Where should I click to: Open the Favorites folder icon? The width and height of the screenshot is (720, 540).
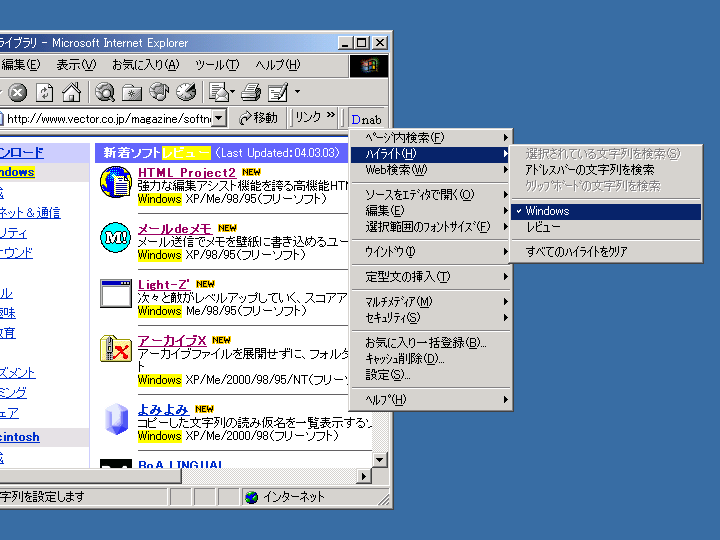[x=132, y=93]
